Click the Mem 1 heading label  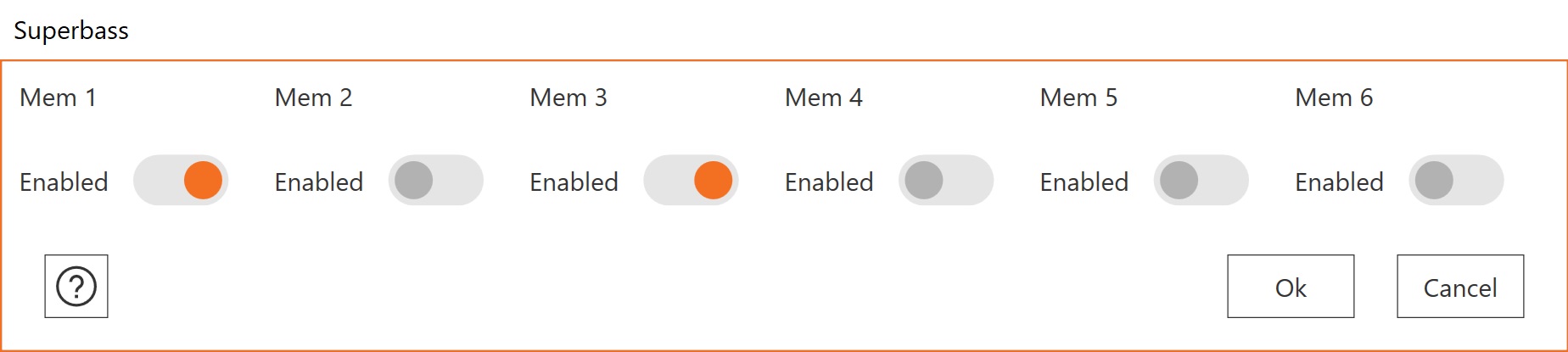coord(58,98)
